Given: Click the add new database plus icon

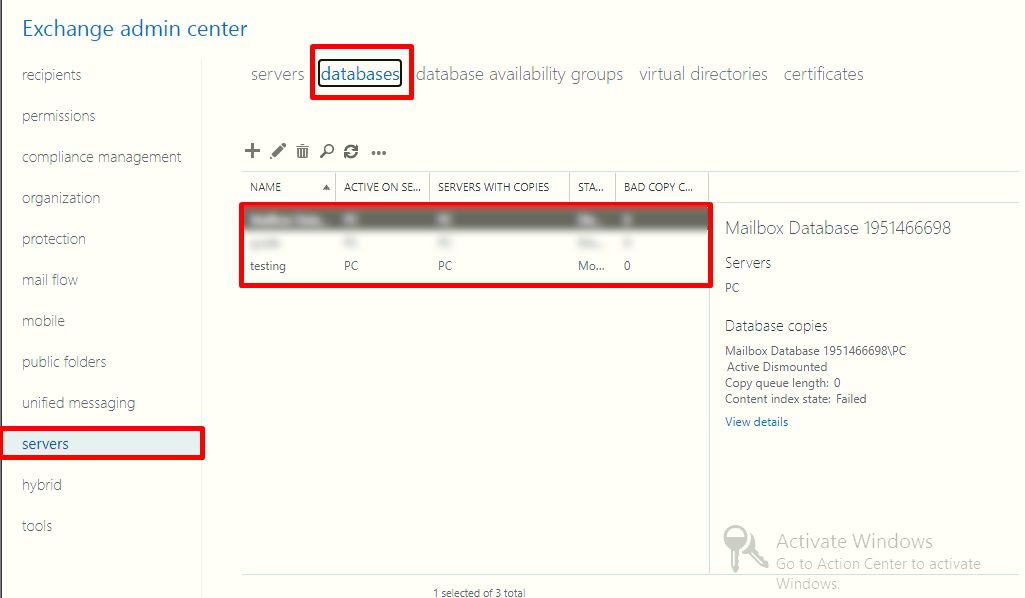Looking at the screenshot, I should pyautogui.click(x=252, y=151).
